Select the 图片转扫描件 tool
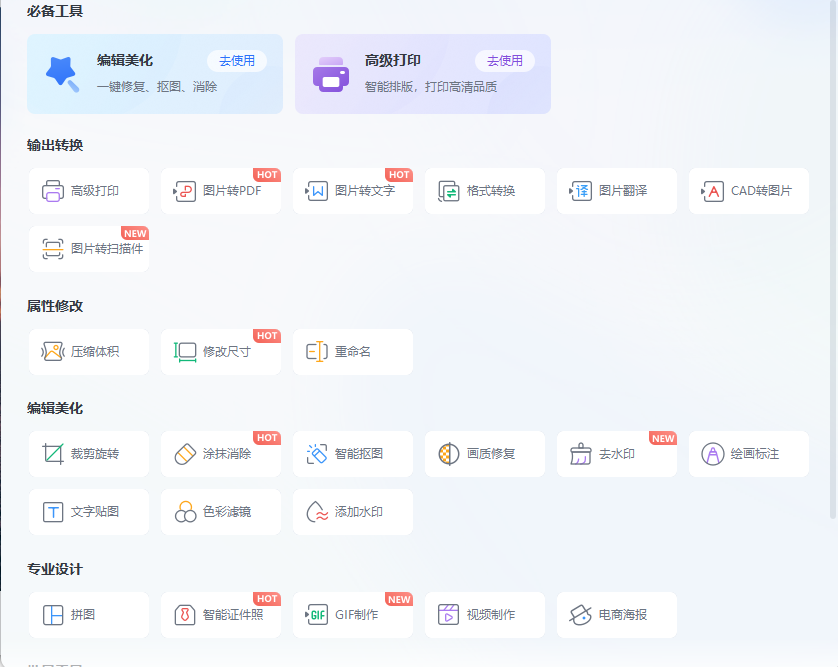Viewport: 838px width, 667px height. (89, 249)
